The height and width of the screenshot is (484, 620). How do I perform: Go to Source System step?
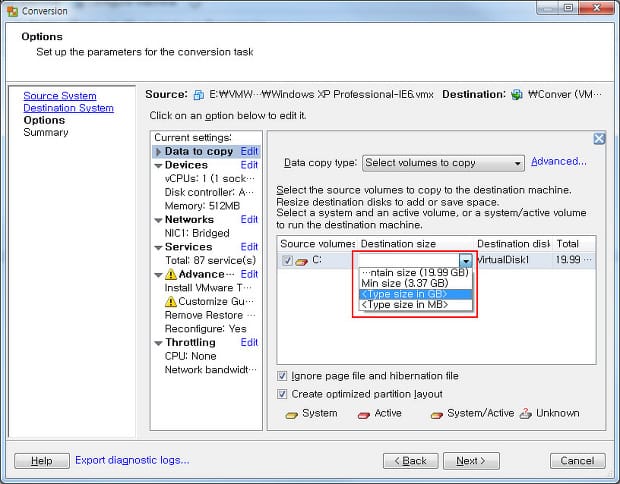coord(60,96)
